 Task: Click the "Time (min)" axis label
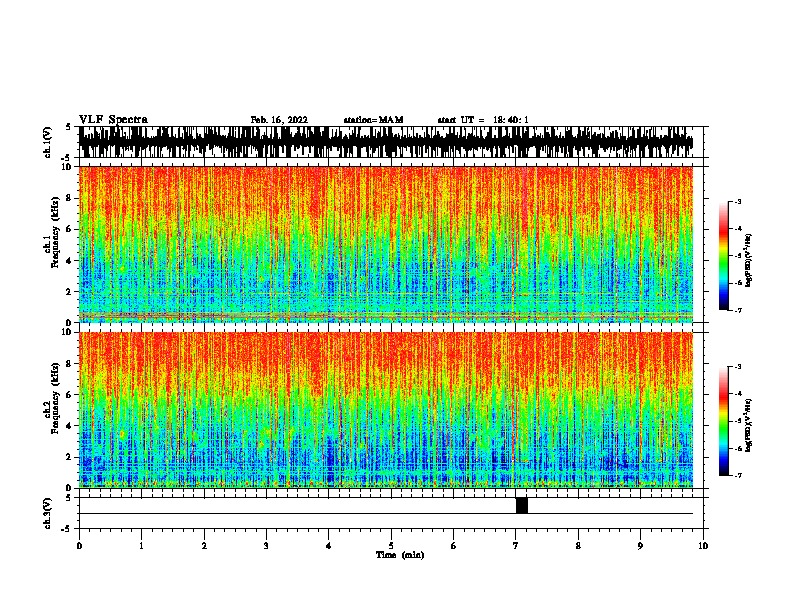point(400,555)
